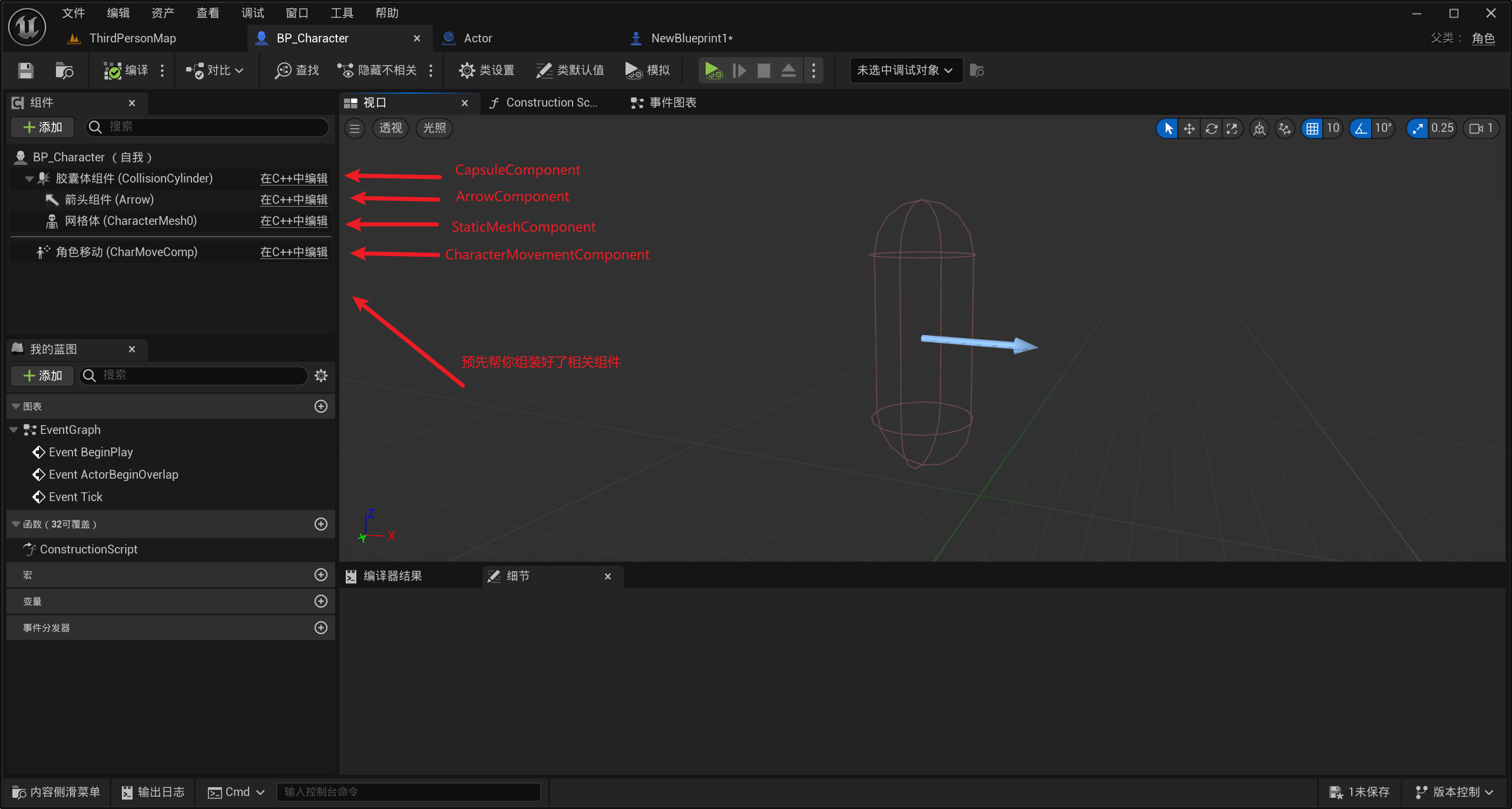Image resolution: width=1512 pixels, height=809 pixels.
Task: Add a new graph with plus icon
Action: 321,406
